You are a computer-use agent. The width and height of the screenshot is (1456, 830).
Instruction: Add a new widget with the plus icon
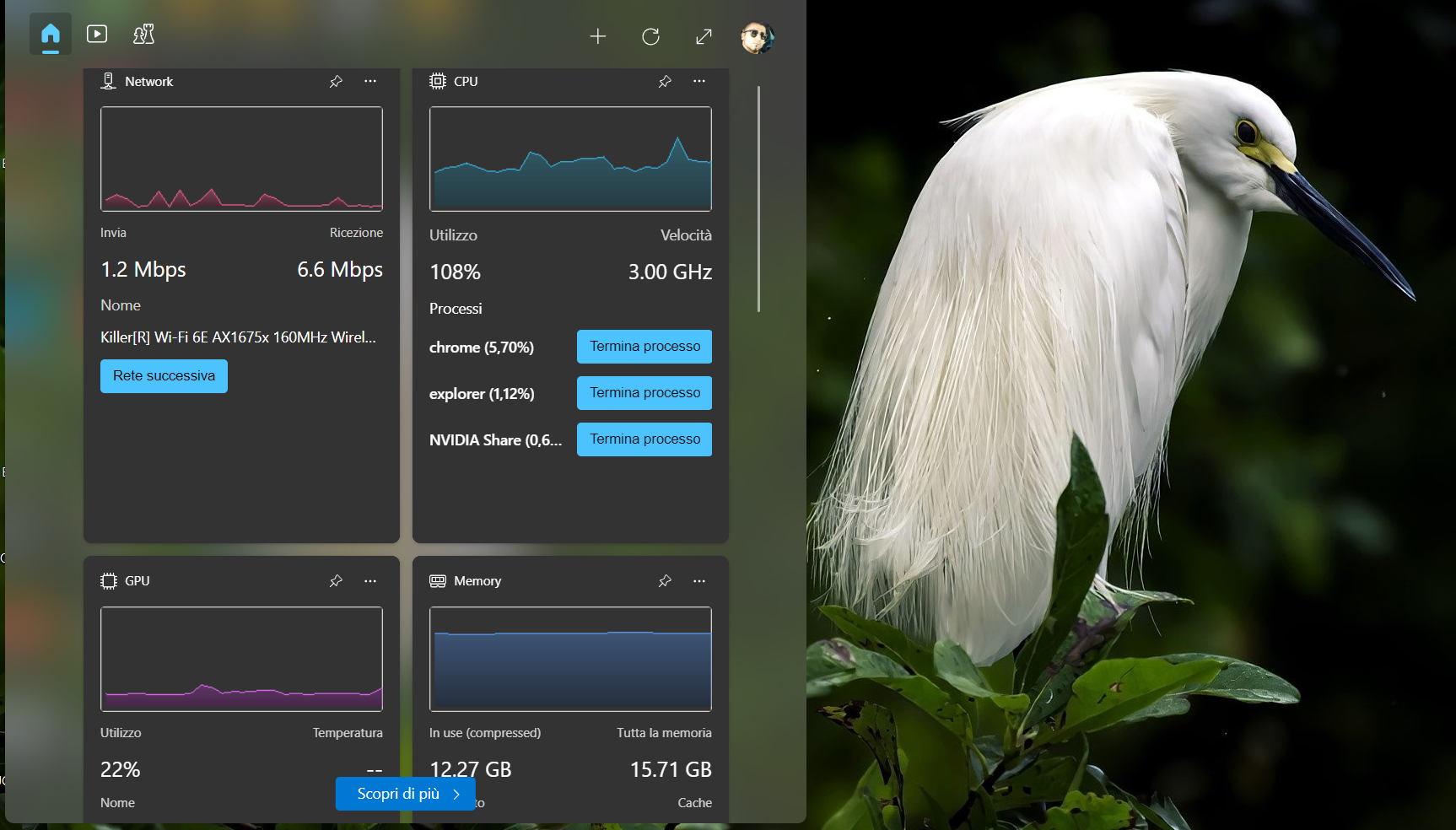[598, 36]
